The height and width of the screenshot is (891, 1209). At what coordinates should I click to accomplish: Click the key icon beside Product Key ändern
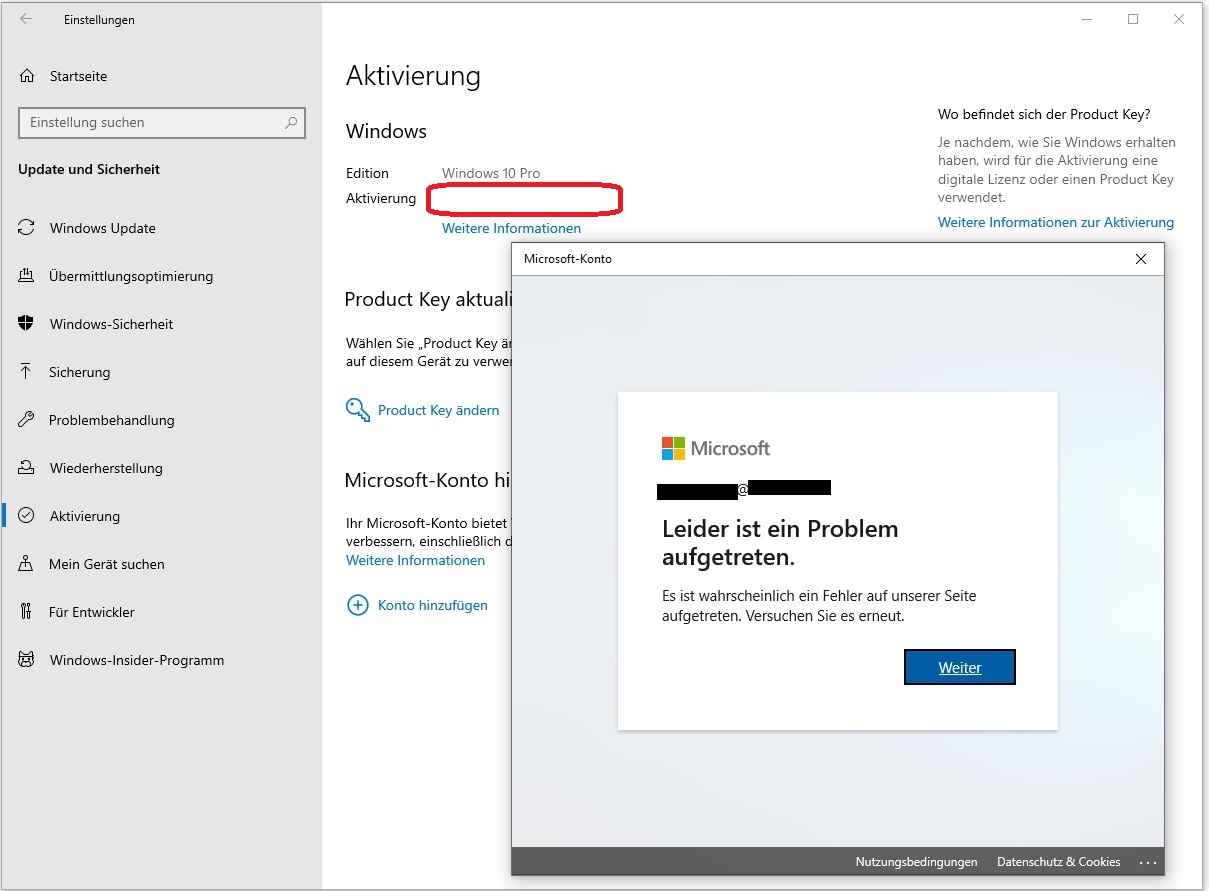coord(357,410)
